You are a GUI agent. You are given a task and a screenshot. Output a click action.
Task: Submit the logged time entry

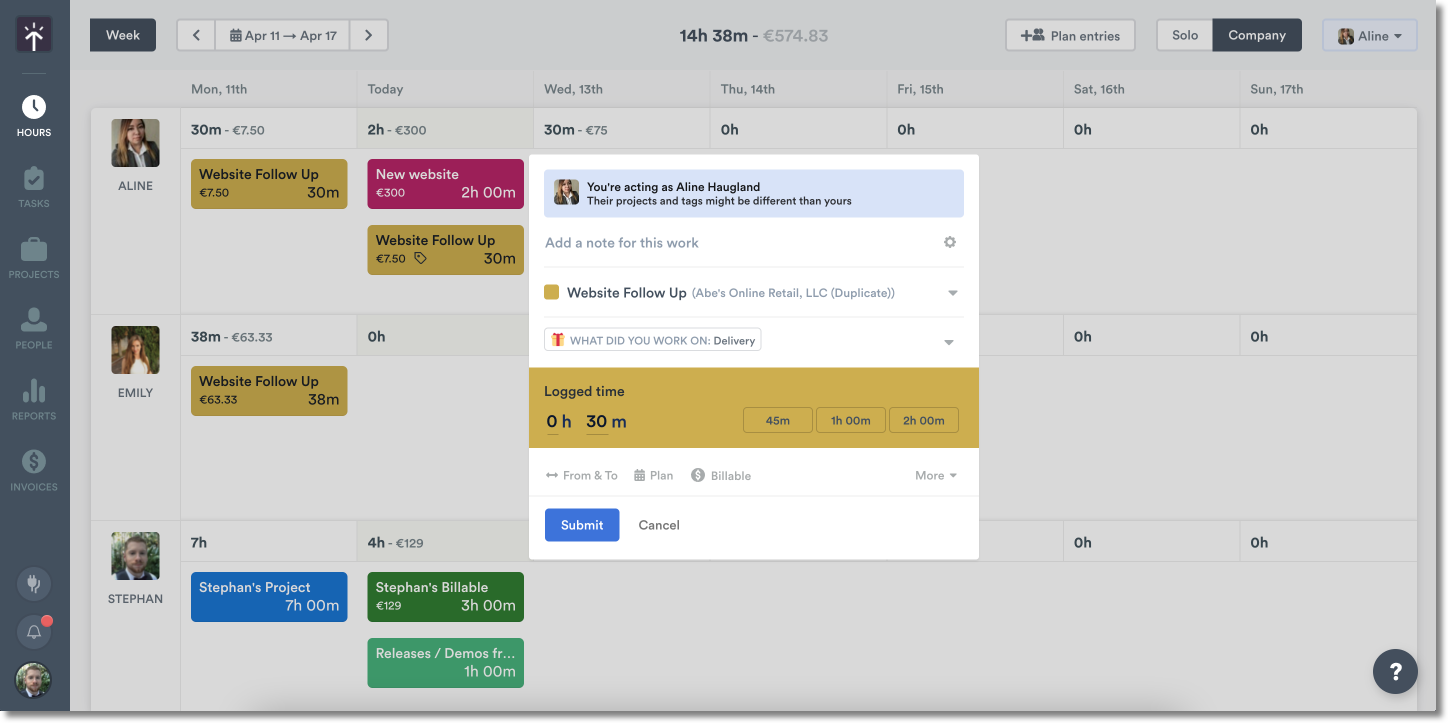click(582, 524)
